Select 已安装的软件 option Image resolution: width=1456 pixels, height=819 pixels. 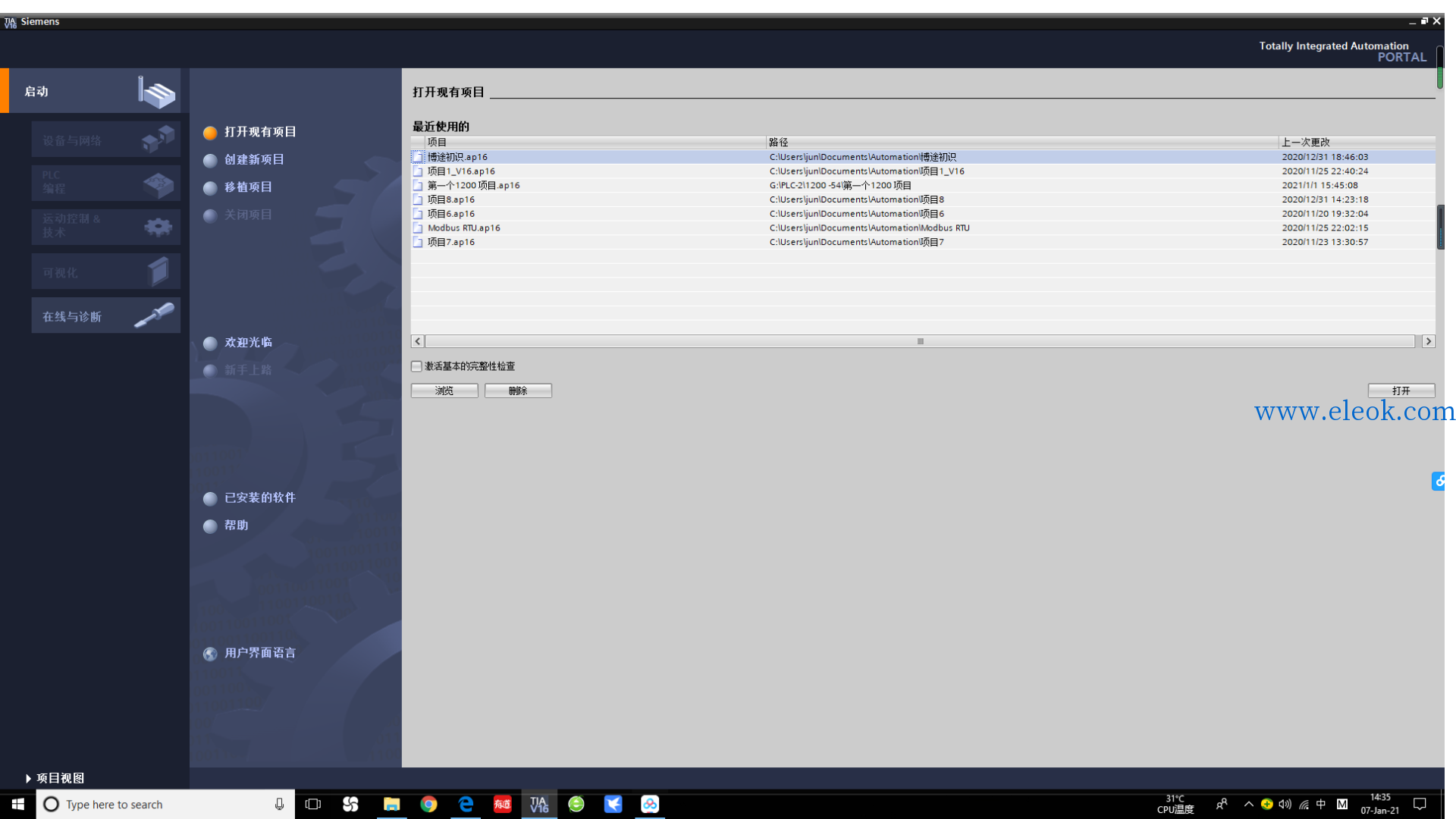pos(250,498)
